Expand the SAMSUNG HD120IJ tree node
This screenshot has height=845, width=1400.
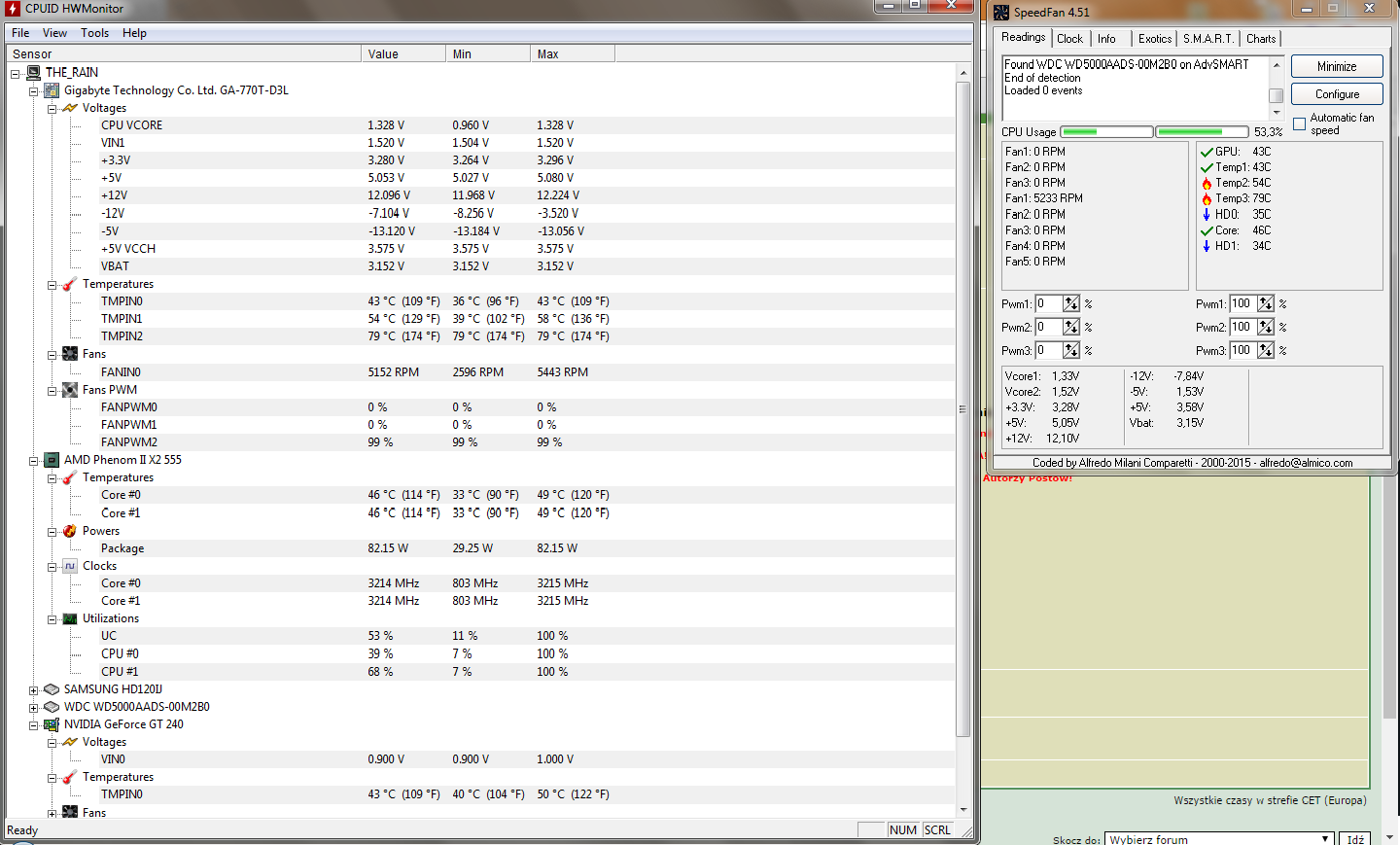33,690
